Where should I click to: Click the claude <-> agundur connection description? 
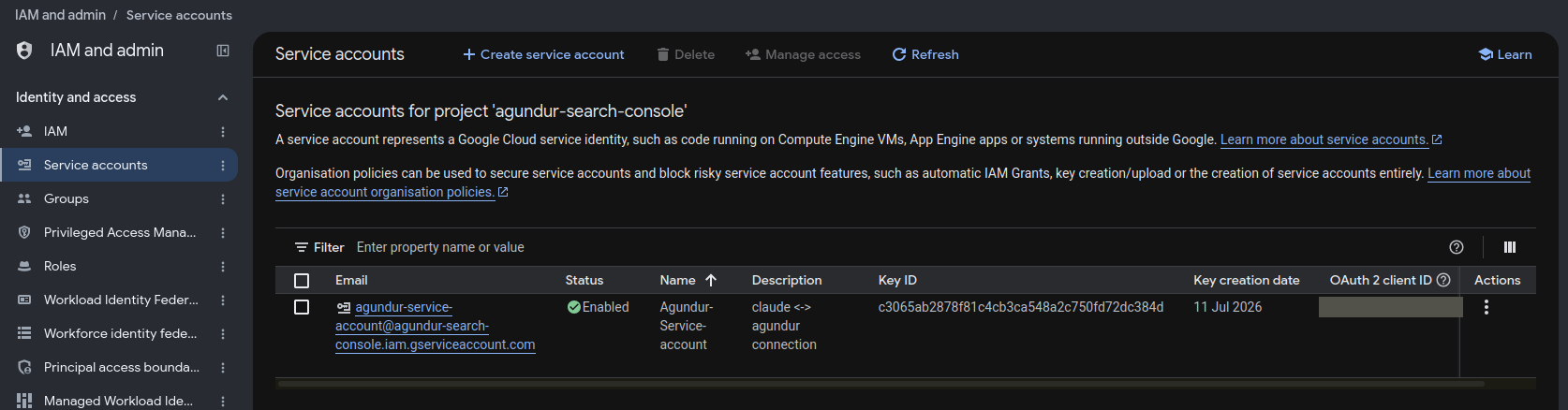784,326
